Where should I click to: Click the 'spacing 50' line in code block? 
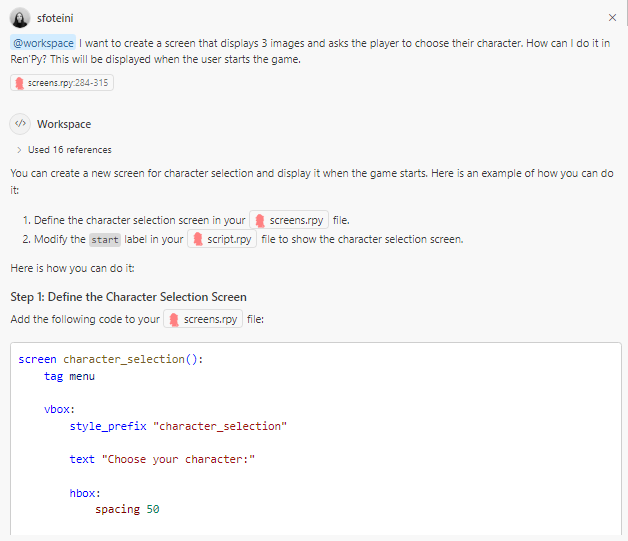[127, 509]
